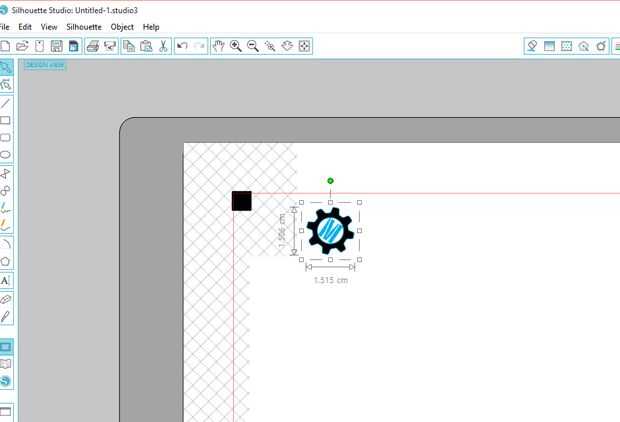
Task: Open the Silhouette Design Store
Action: click(x=6, y=381)
